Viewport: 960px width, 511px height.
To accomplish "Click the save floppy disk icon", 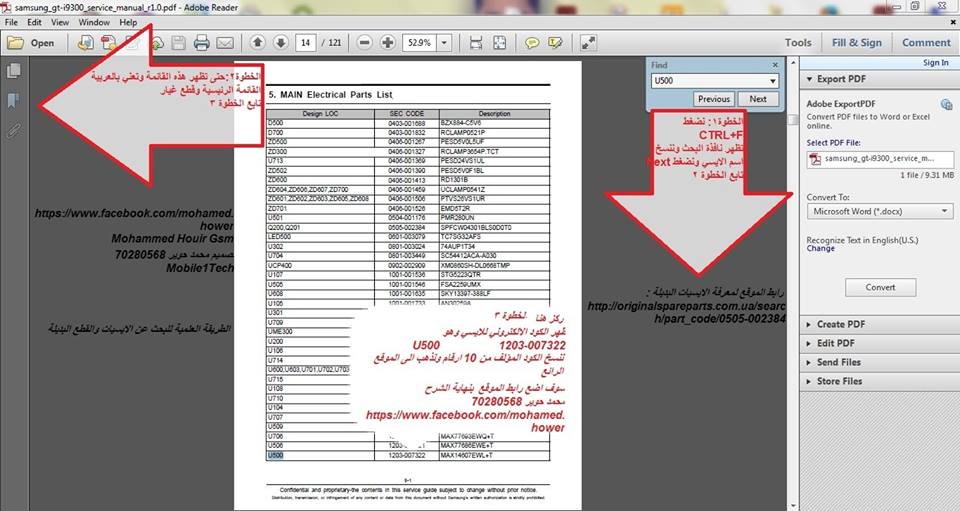I will click(x=178, y=43).
